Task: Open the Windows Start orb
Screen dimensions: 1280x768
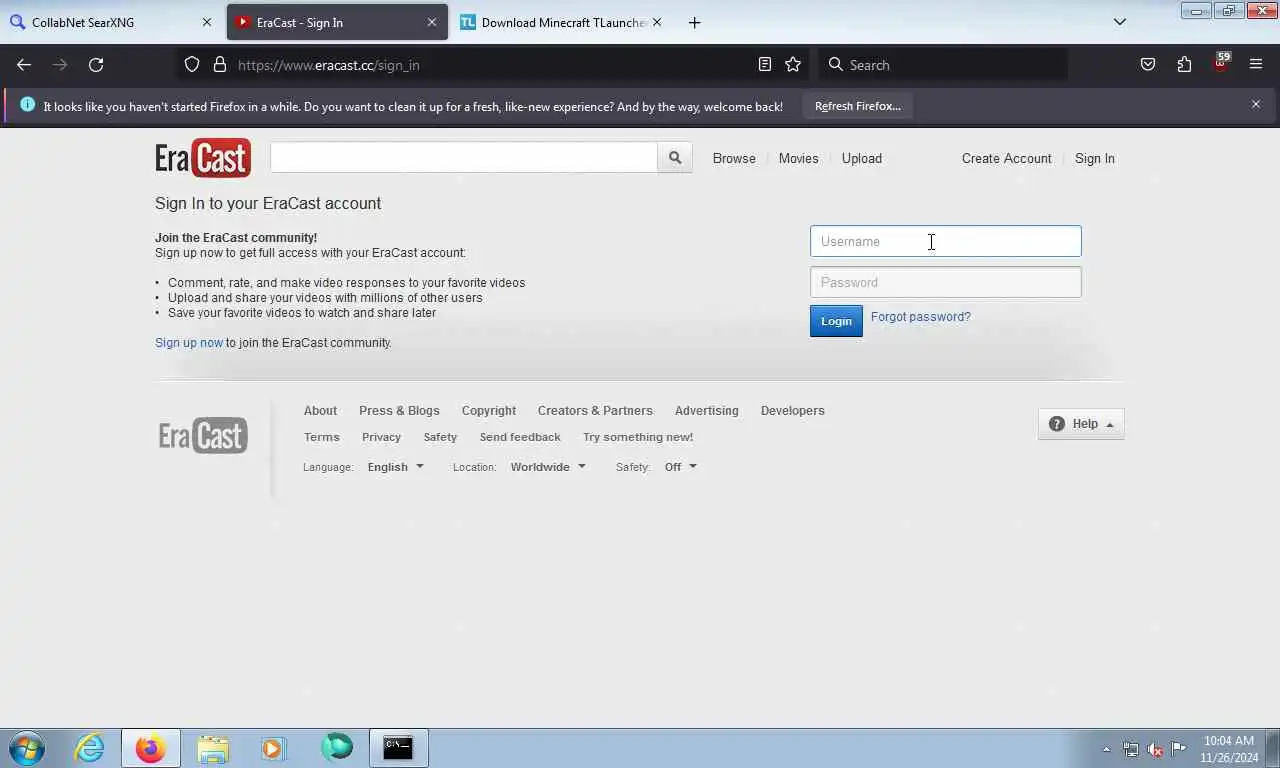Action: [27, 748]
